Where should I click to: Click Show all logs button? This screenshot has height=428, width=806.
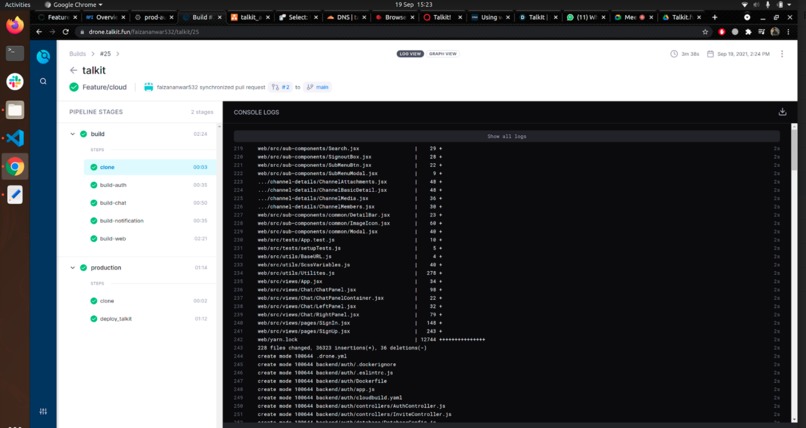pos(506,136)
